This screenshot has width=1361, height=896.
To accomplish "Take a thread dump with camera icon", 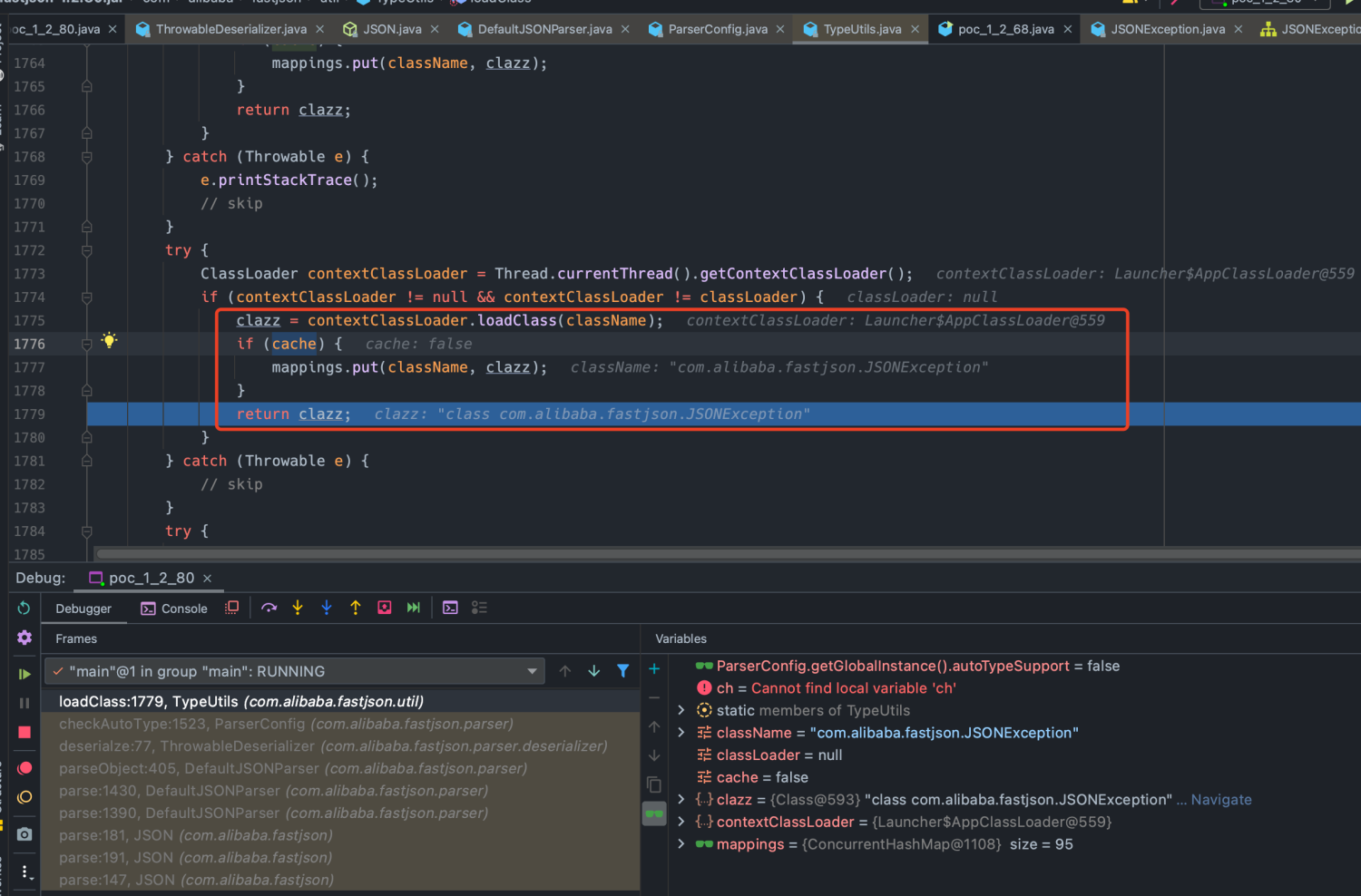I will (24, 833).
